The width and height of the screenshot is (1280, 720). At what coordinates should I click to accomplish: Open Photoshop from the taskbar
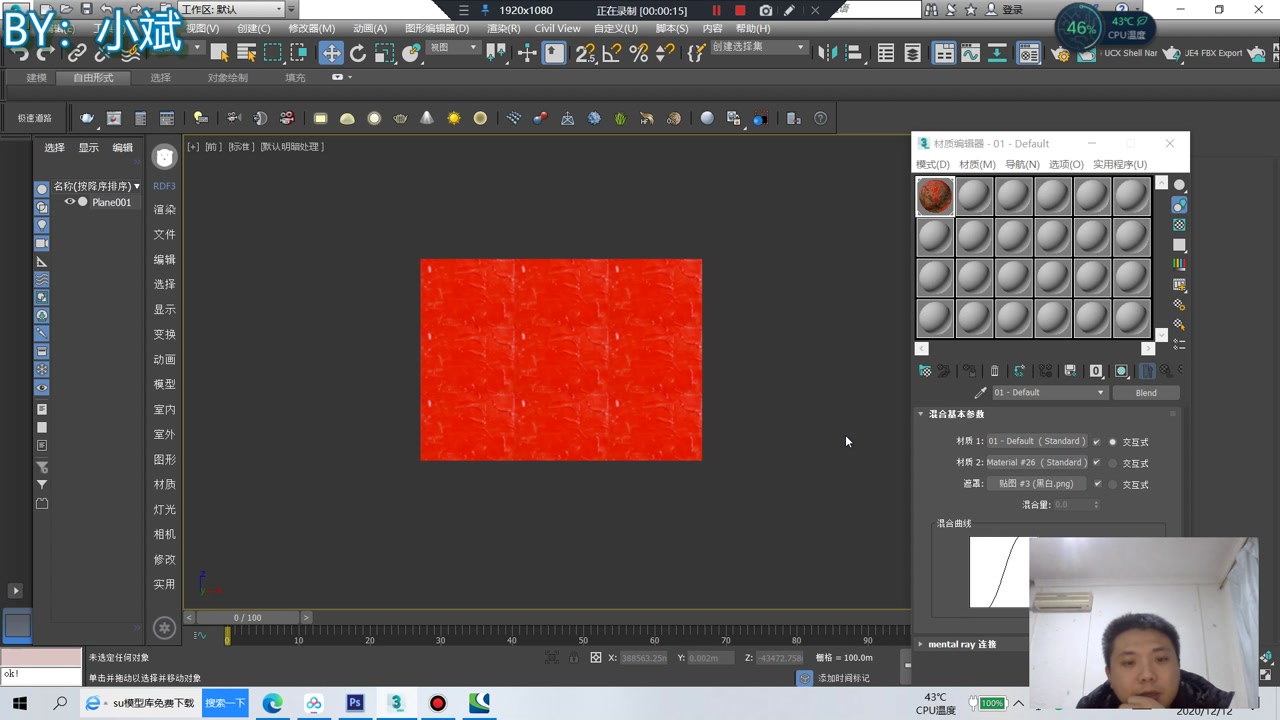tap(355, 703)
